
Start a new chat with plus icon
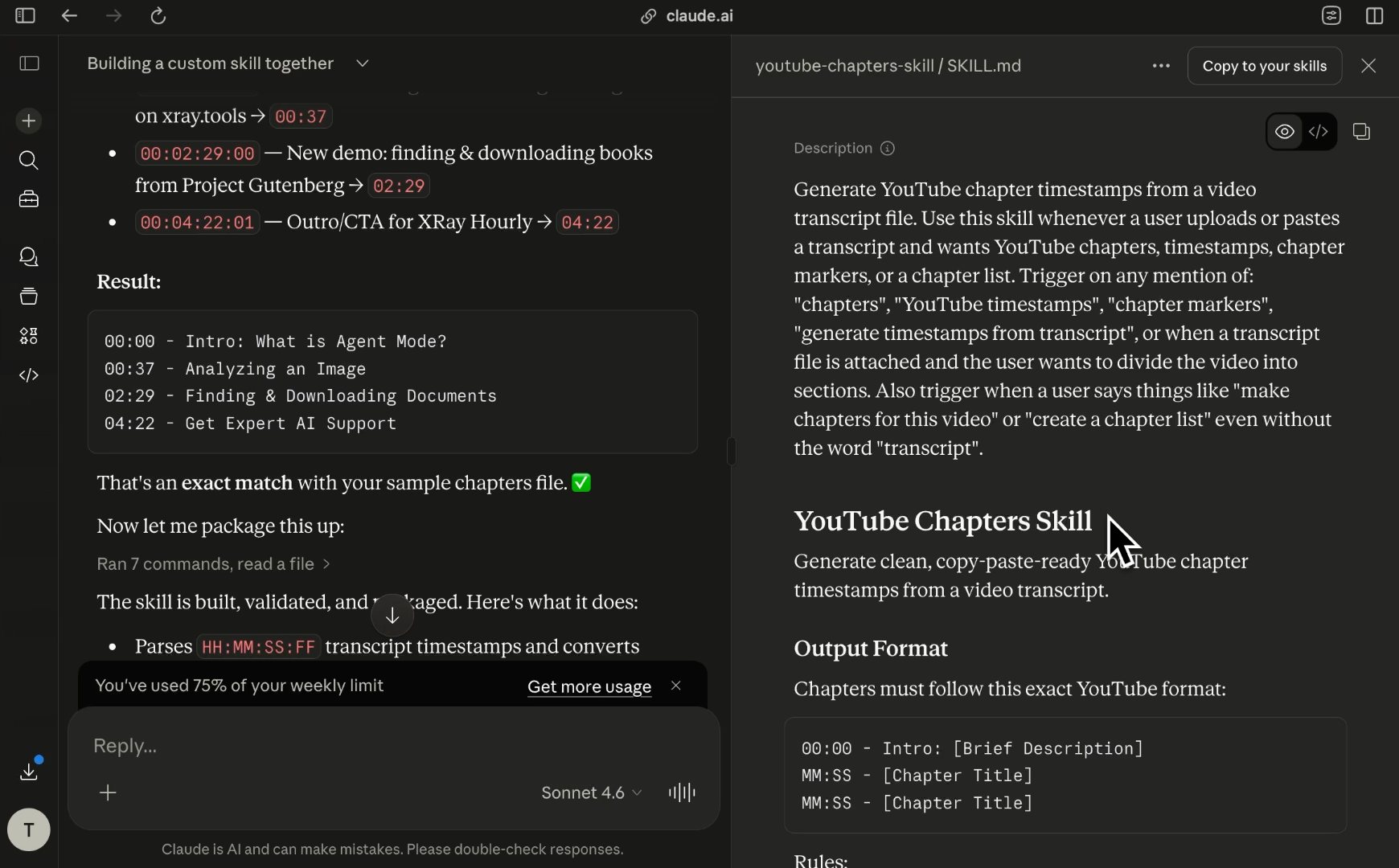[x=29, y=121]
